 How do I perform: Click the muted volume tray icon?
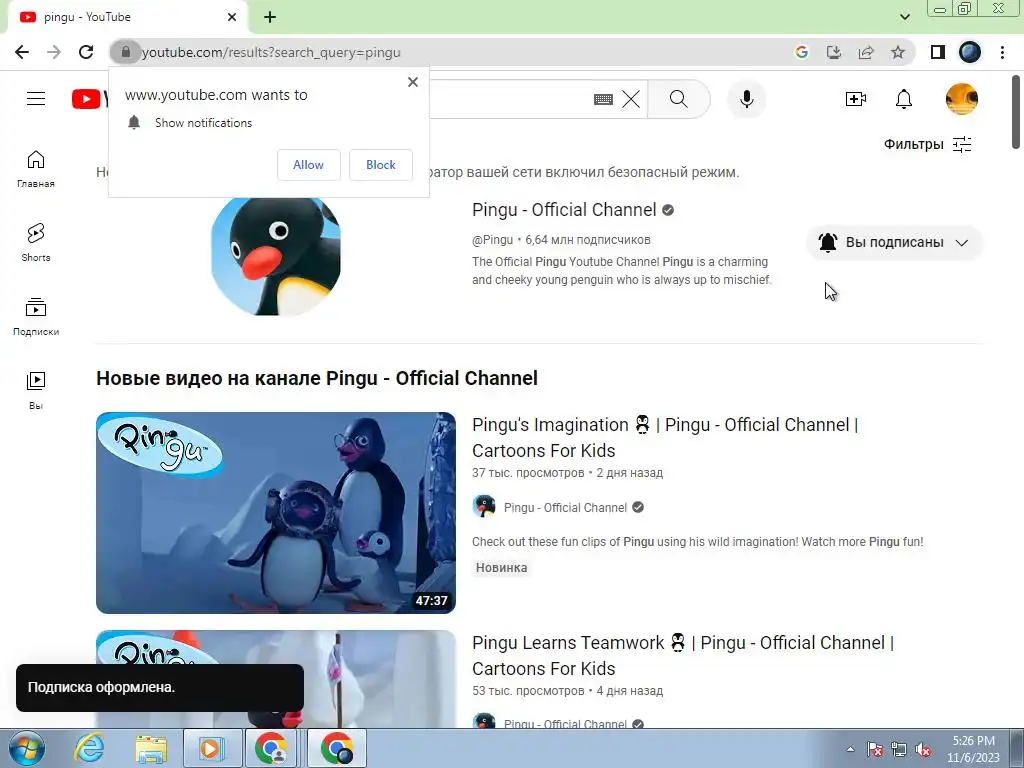[923, 750]
